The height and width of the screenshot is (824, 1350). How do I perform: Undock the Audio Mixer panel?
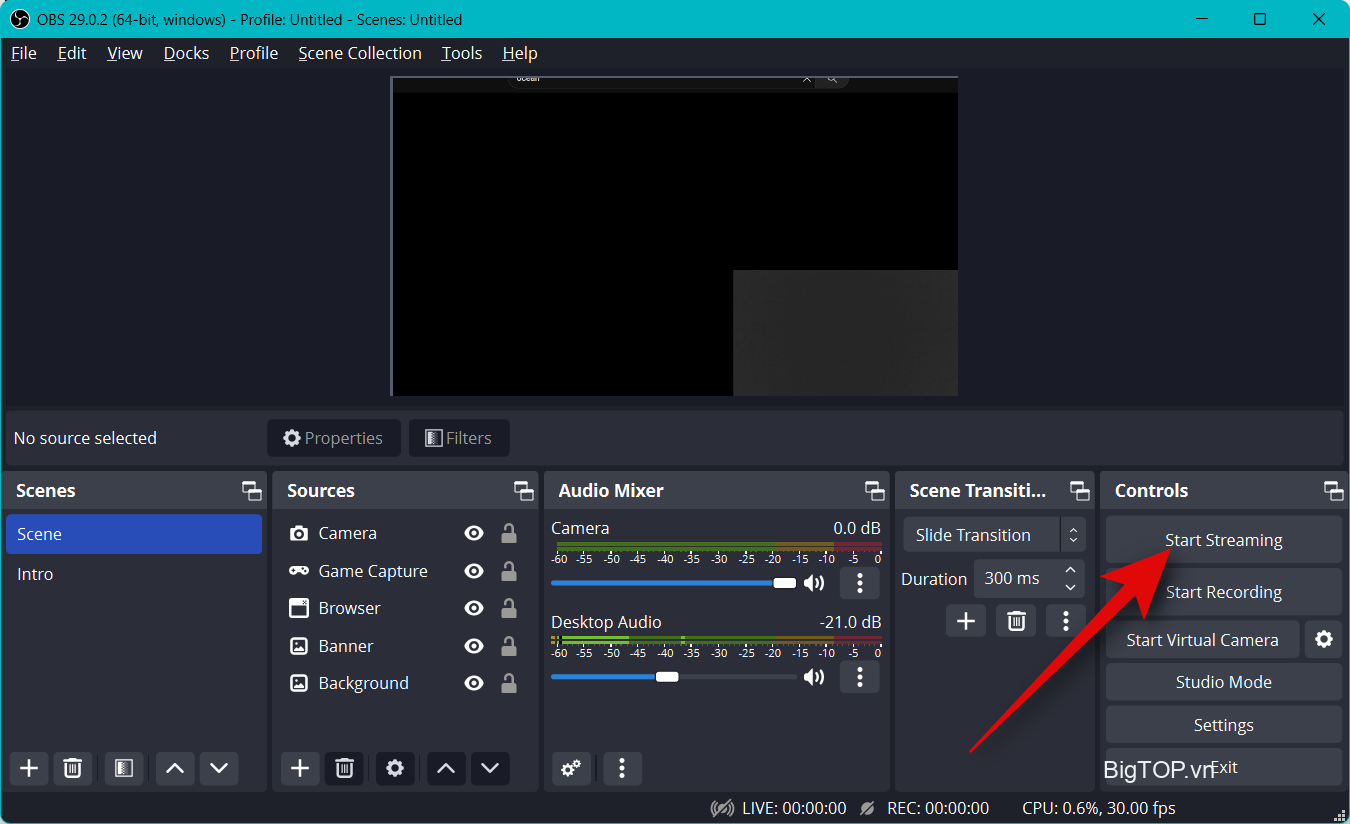875,491
